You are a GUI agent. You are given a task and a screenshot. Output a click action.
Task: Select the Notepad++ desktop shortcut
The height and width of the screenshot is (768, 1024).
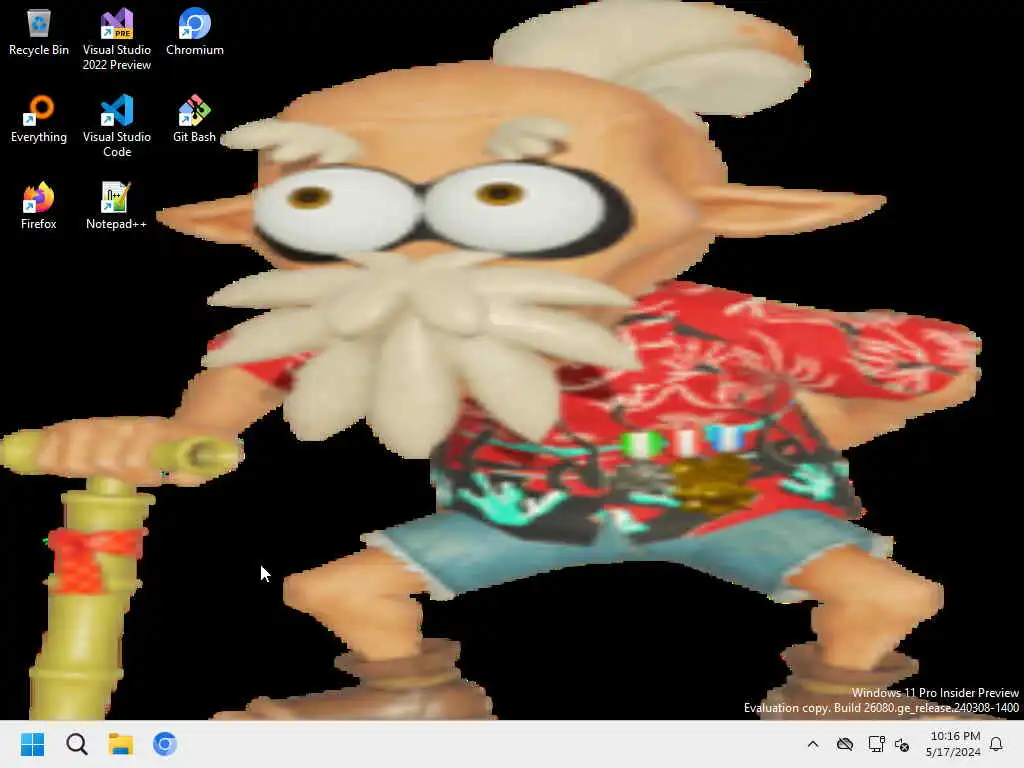(x=116, y=206)
